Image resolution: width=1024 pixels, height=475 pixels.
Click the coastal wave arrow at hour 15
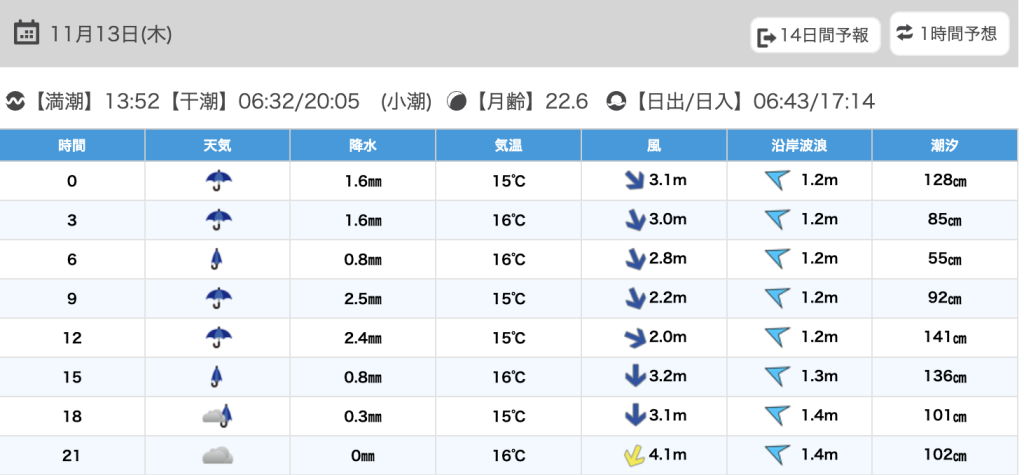pyautogui.click(x=777, y=377)
